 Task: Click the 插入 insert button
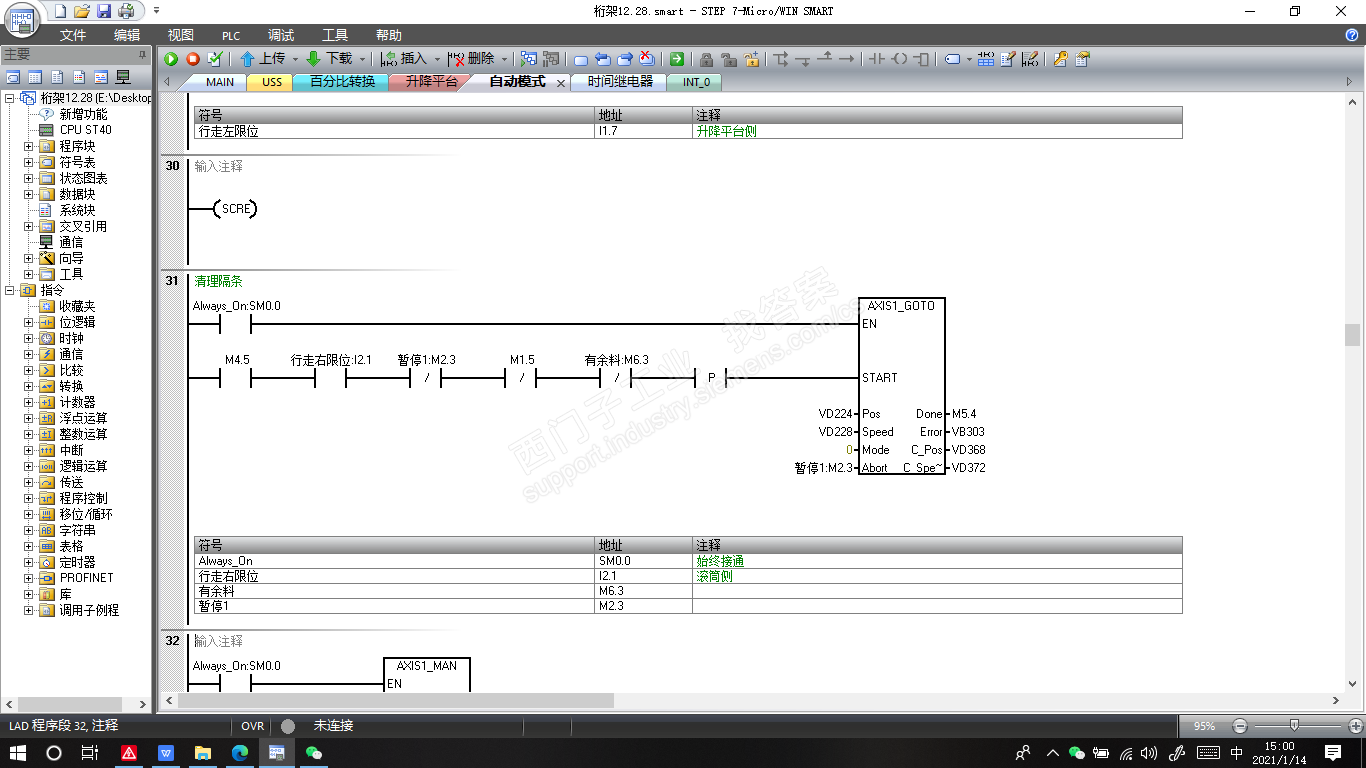click(x=404, y=59)
